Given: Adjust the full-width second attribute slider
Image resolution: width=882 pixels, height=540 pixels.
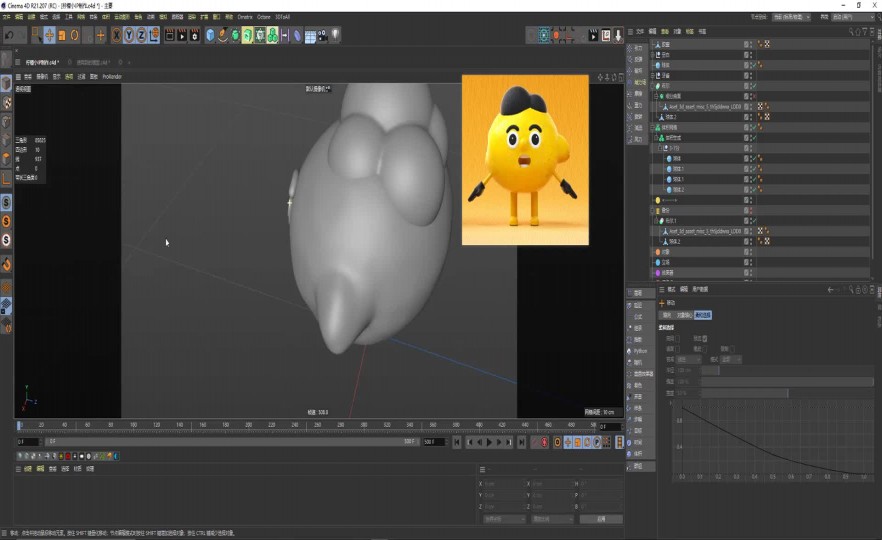Looking at the screenshot, I should point(787,382).
